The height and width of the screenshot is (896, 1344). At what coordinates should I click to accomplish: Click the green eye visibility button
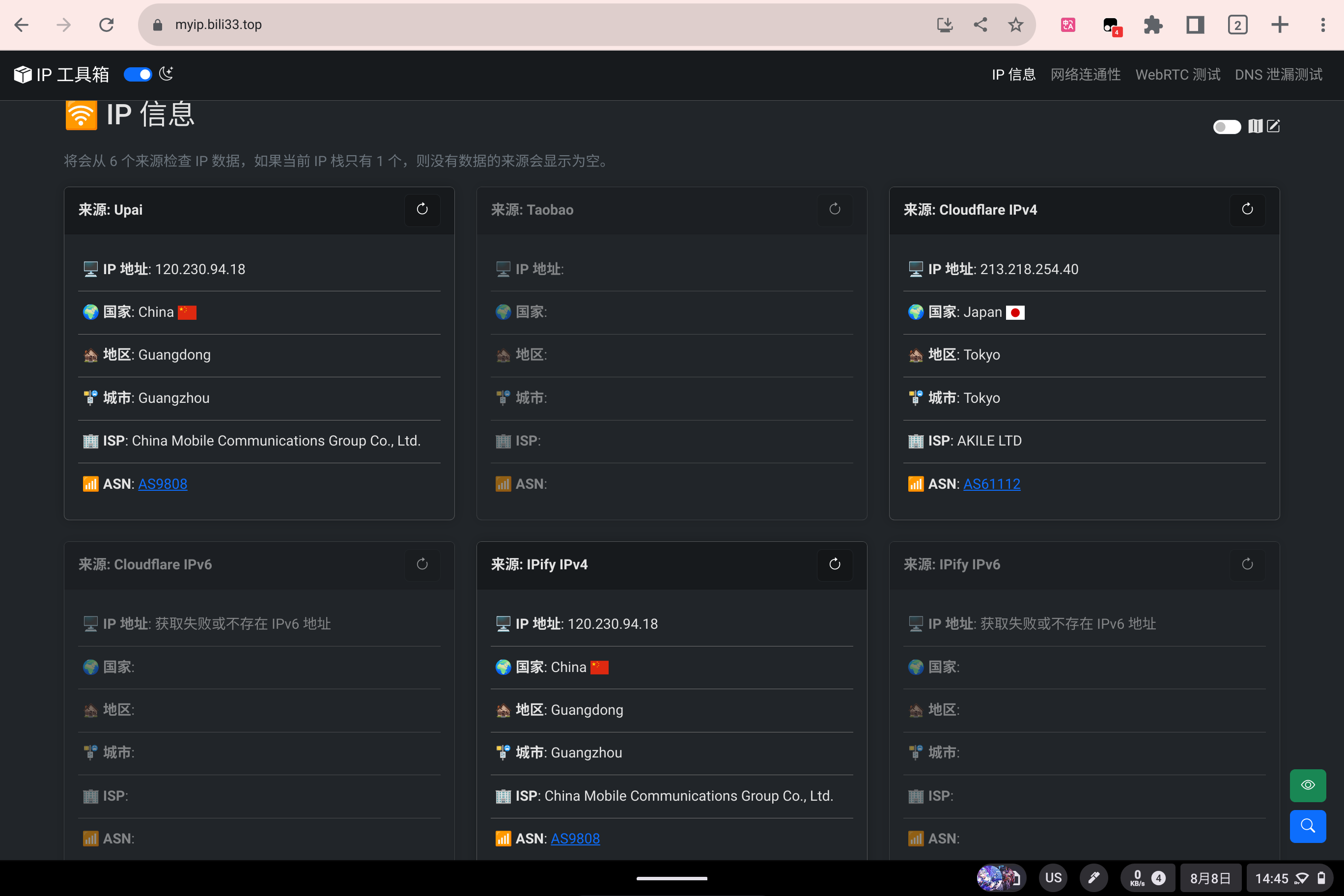[x=1308, y=785]
